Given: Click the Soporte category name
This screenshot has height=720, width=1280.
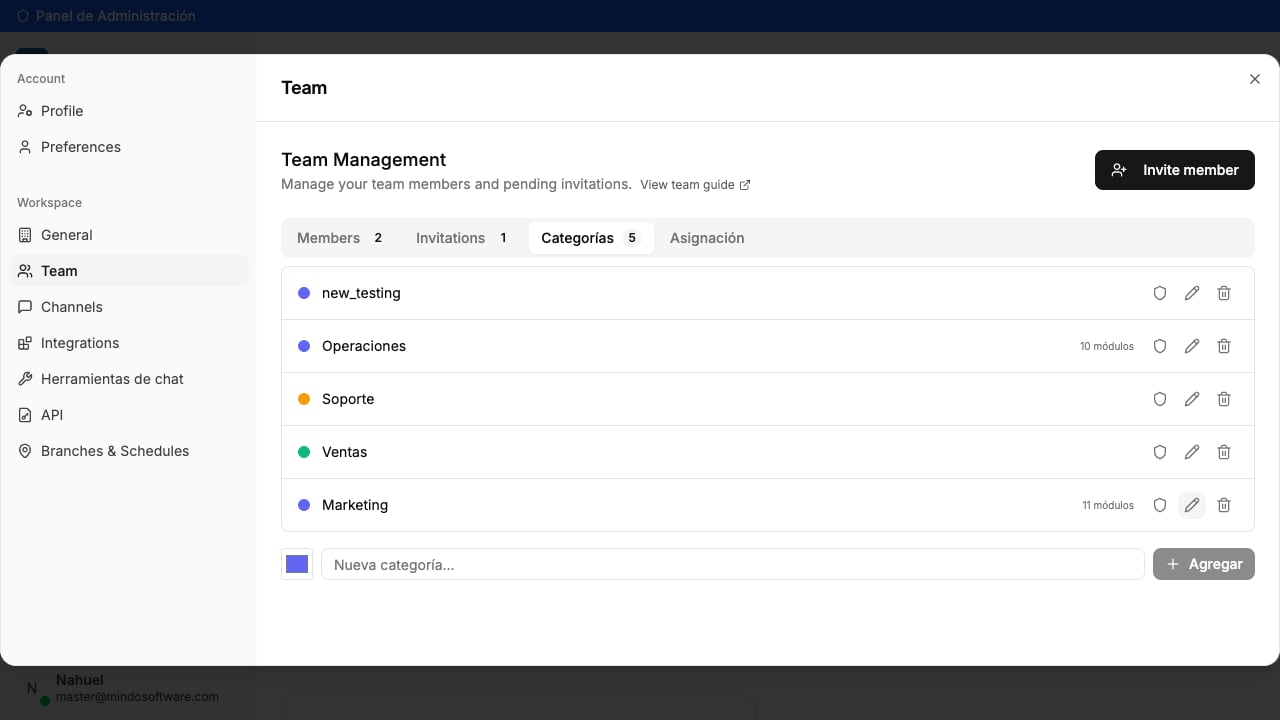Looking at the screenshot, I should (348, 399).
